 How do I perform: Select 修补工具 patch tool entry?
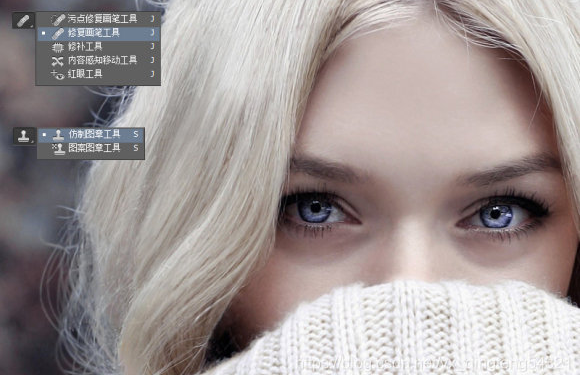click(98, 47)
